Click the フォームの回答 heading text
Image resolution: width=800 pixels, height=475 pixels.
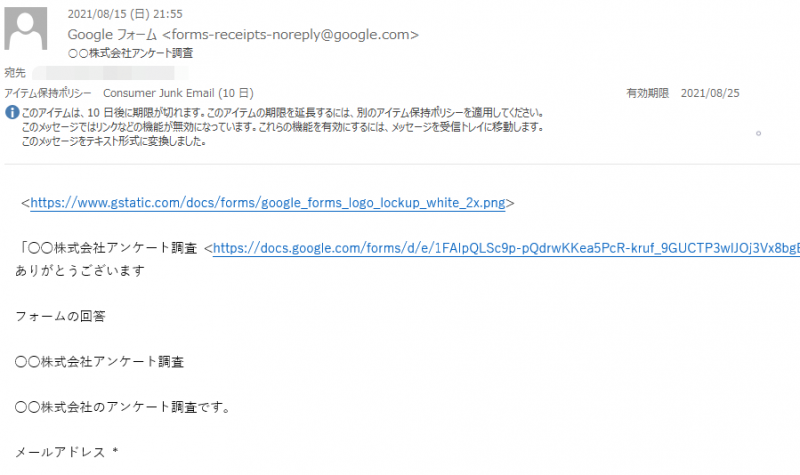[60, 316]
